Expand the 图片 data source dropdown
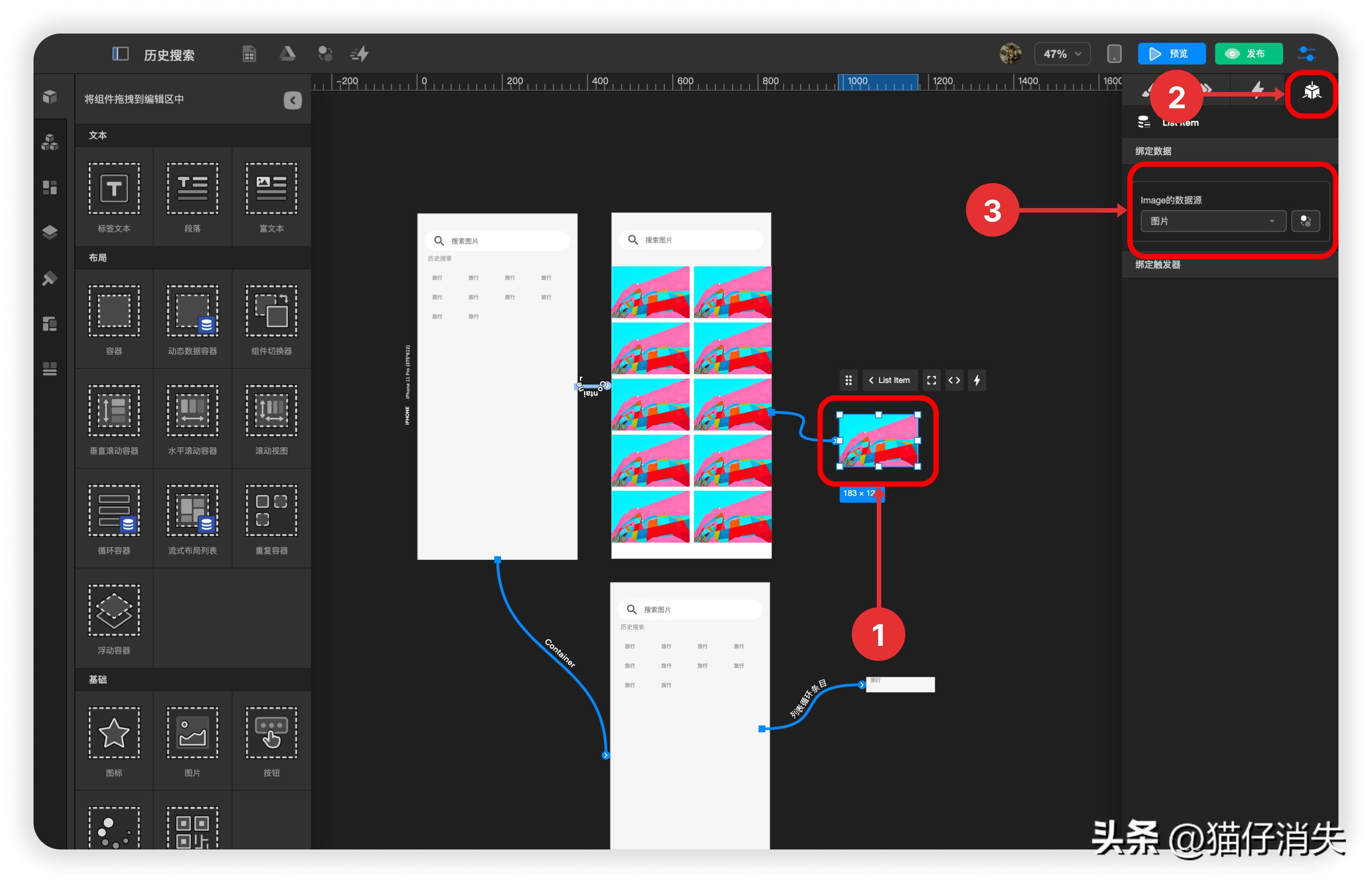This screenshot has width=1372, height=883. (x=1212, y=221)
